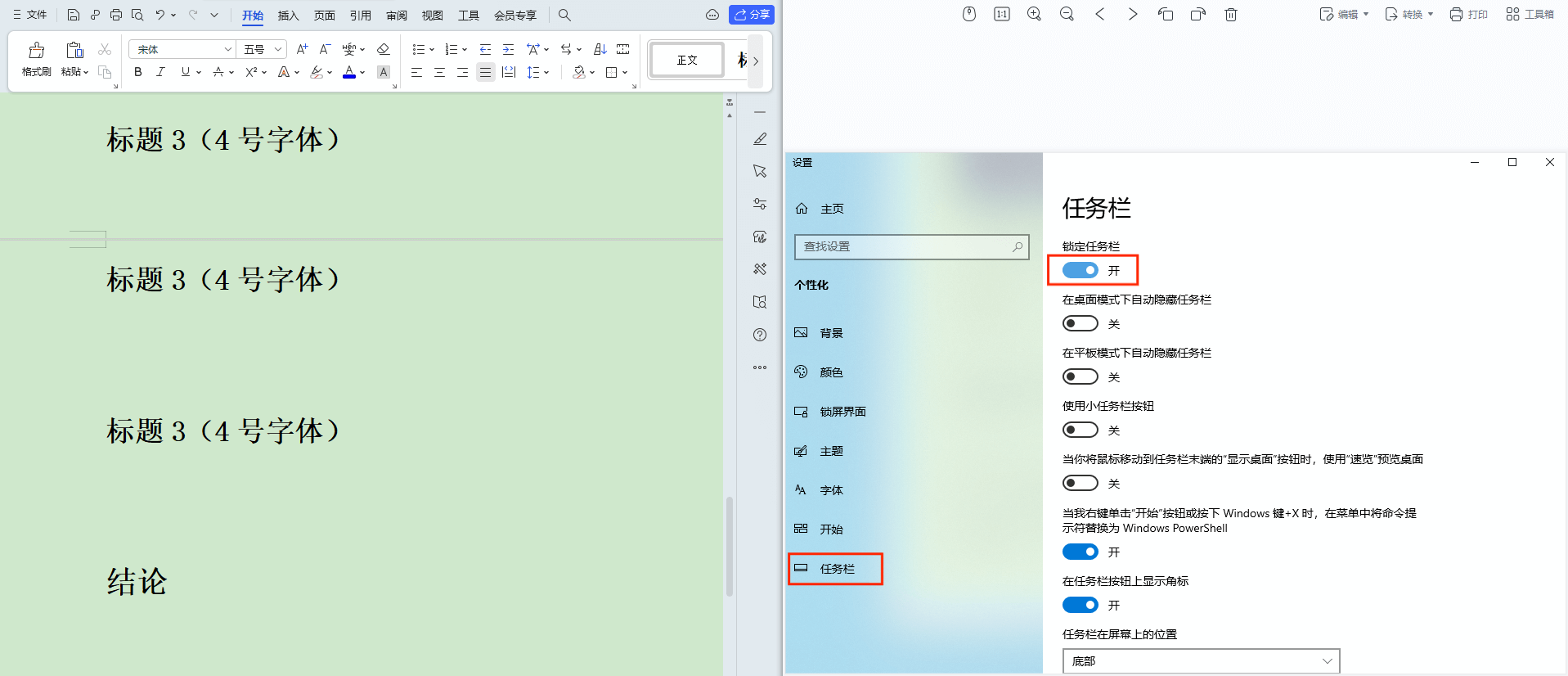
Task: Click the increase indent icon
Action: pyautogui.click(x=508, y=49)
